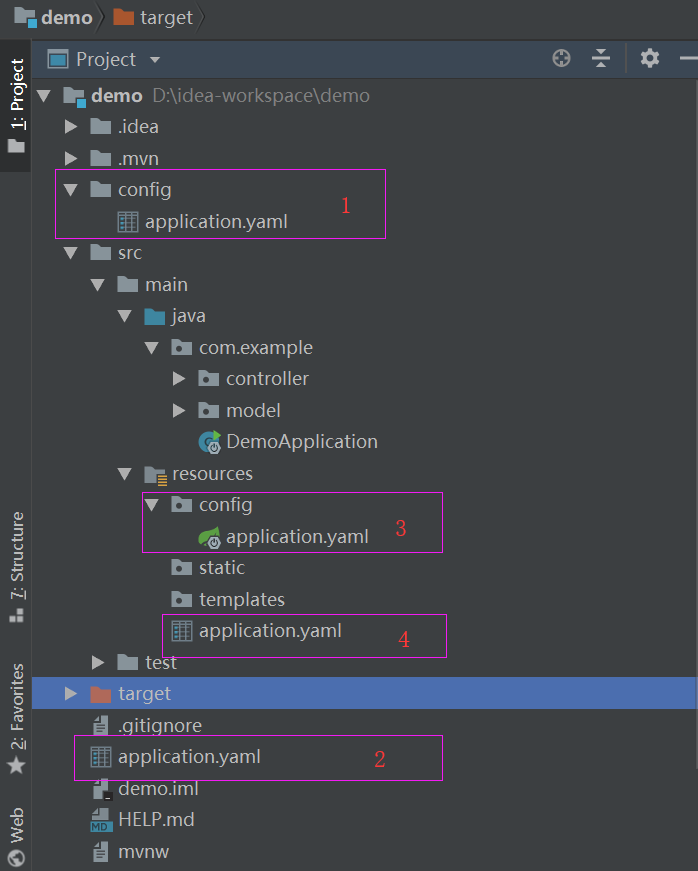This screenshot has width=698, height=871.
Task: Click the Spring leaf icon on resources/config application.yaml
Action: coord(212,536)
